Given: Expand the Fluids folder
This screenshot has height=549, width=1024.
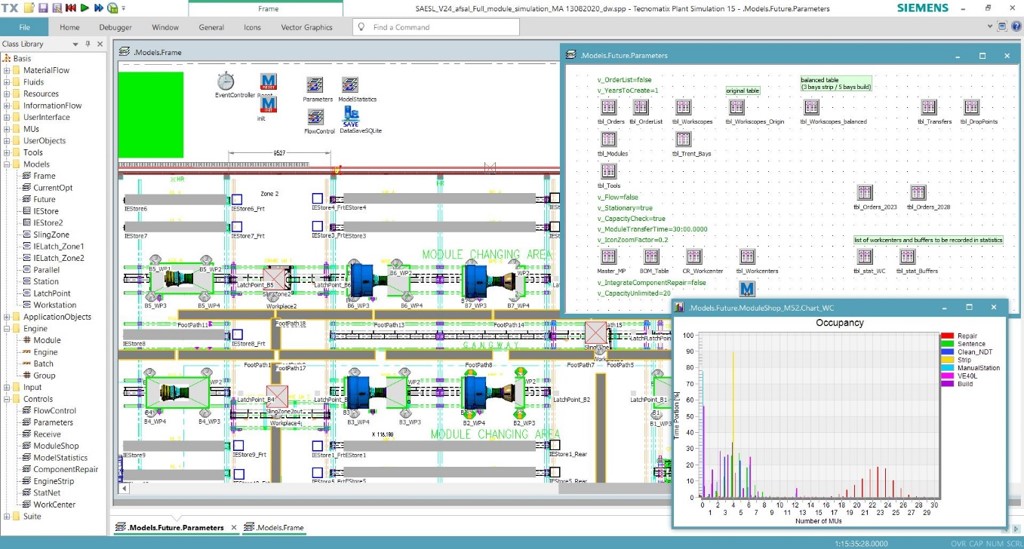Looking at the screenshot, I should pyautogui.click(x=7, y=82).
